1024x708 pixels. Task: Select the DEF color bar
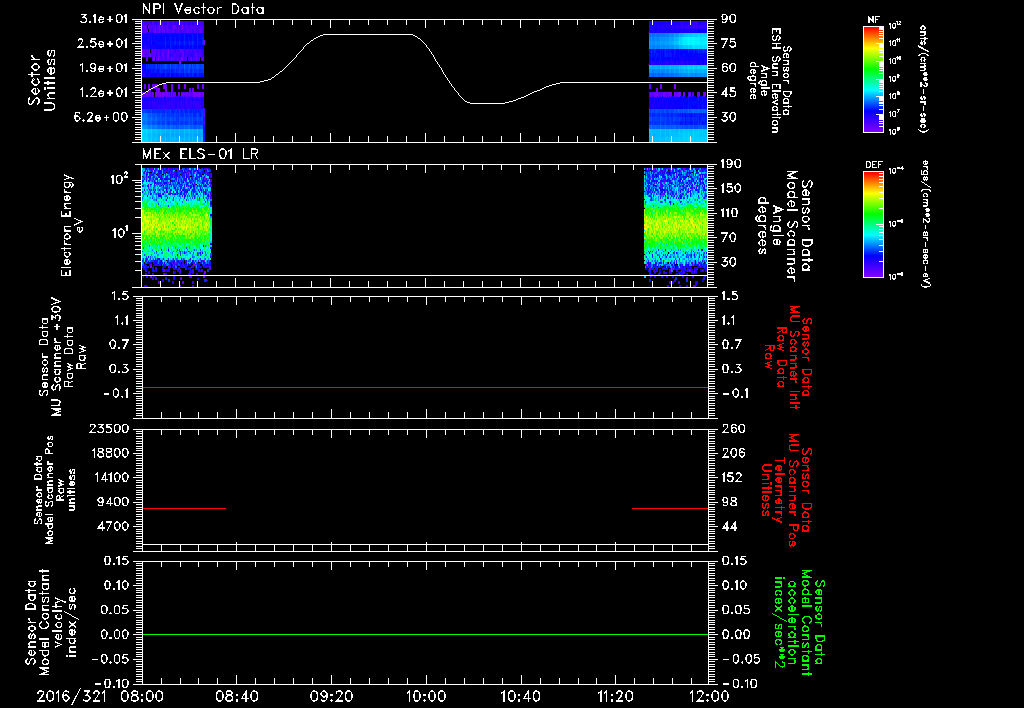pyautogui.click(x=873, y=223)
